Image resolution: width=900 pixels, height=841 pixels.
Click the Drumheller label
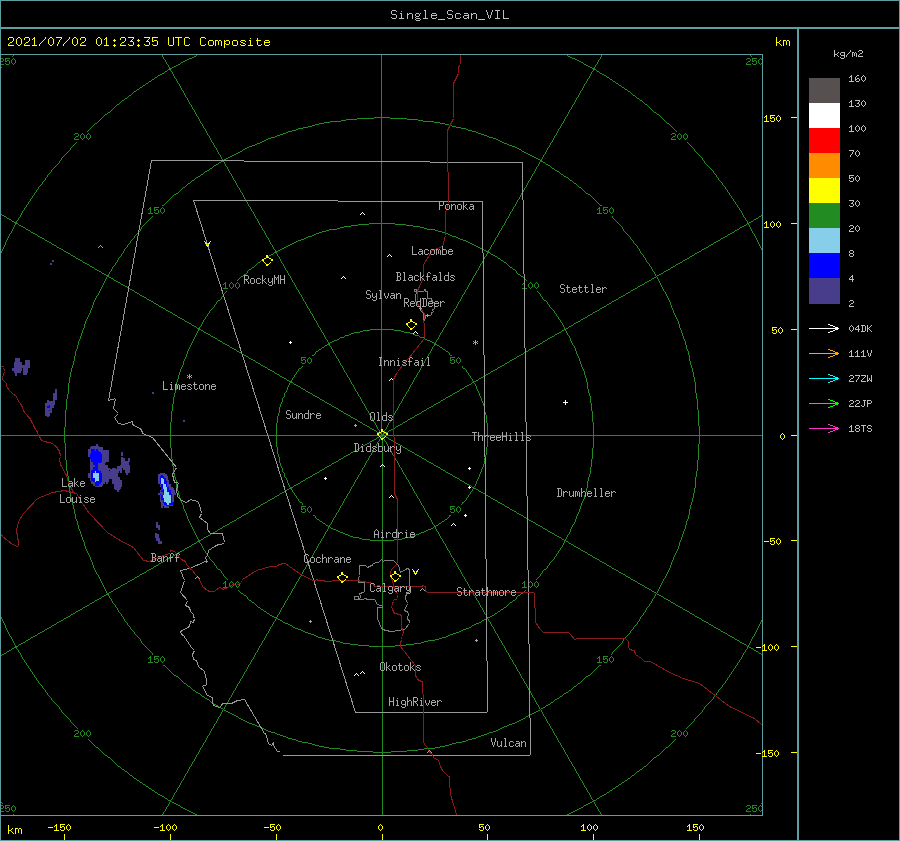click(586, 493)
